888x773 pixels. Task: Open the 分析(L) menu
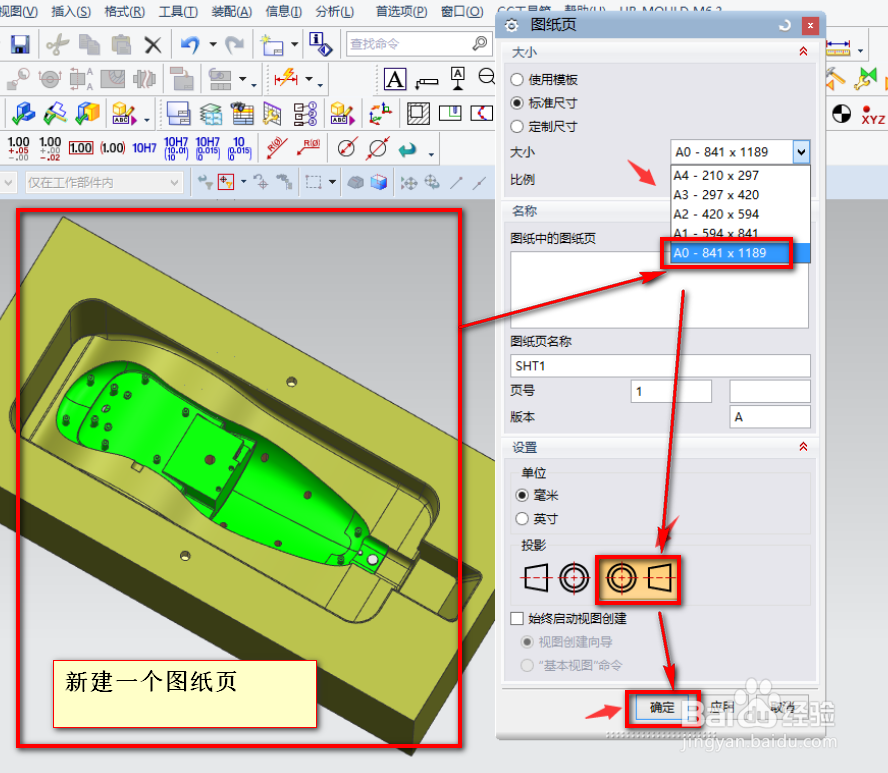tap(335, 11)
